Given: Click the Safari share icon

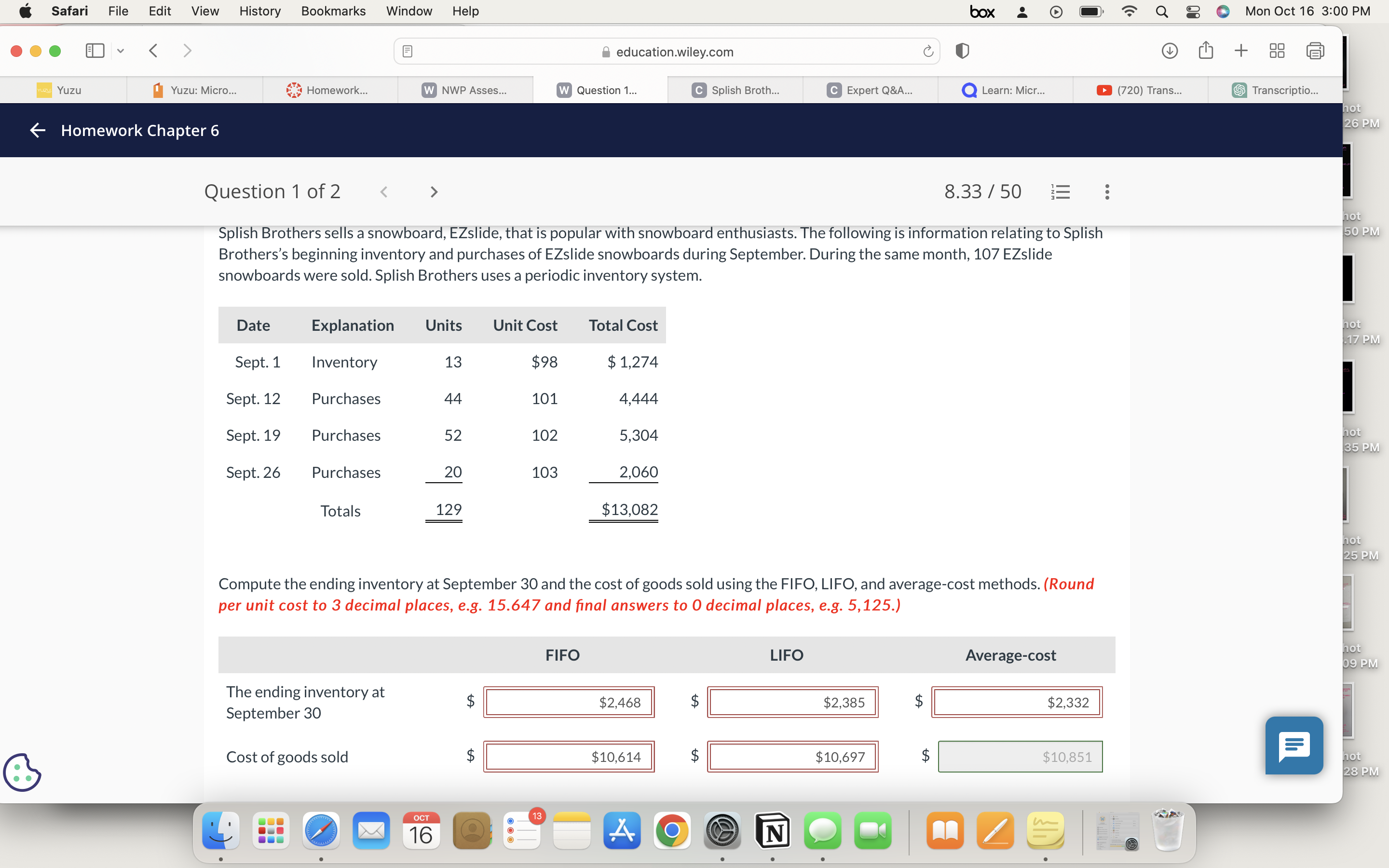Looking at the screenshot, I should (x=1205, y=51).
